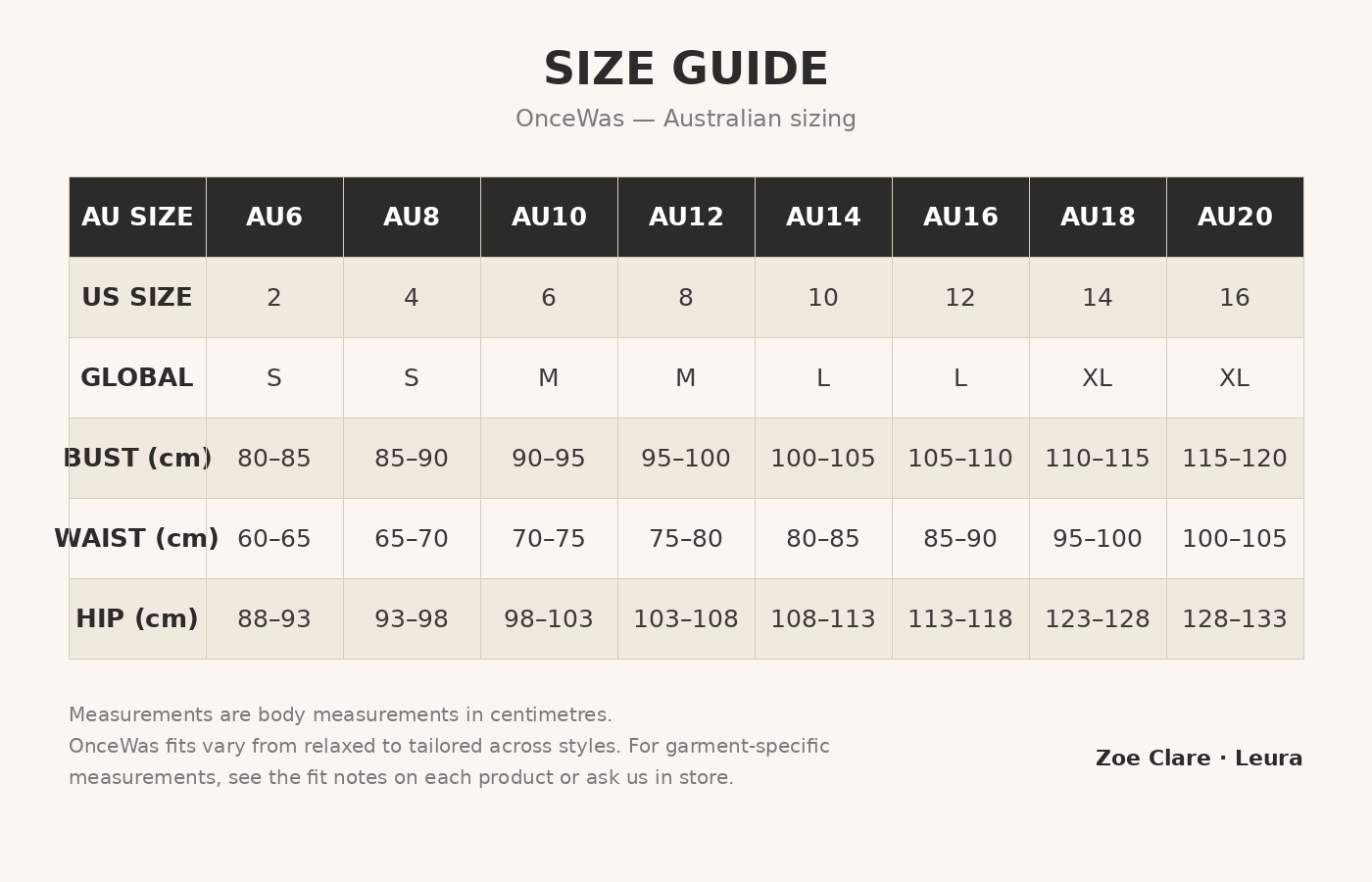Click the Zoe Clare · Leura text
1372x882 pixels.
tap(1199, 759)
